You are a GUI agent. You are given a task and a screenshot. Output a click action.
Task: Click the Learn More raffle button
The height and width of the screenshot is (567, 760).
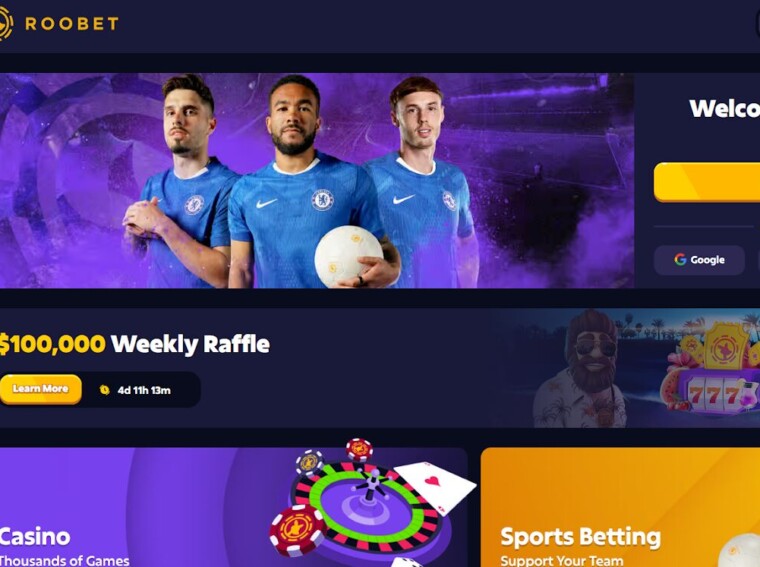(x=41, y=389)
